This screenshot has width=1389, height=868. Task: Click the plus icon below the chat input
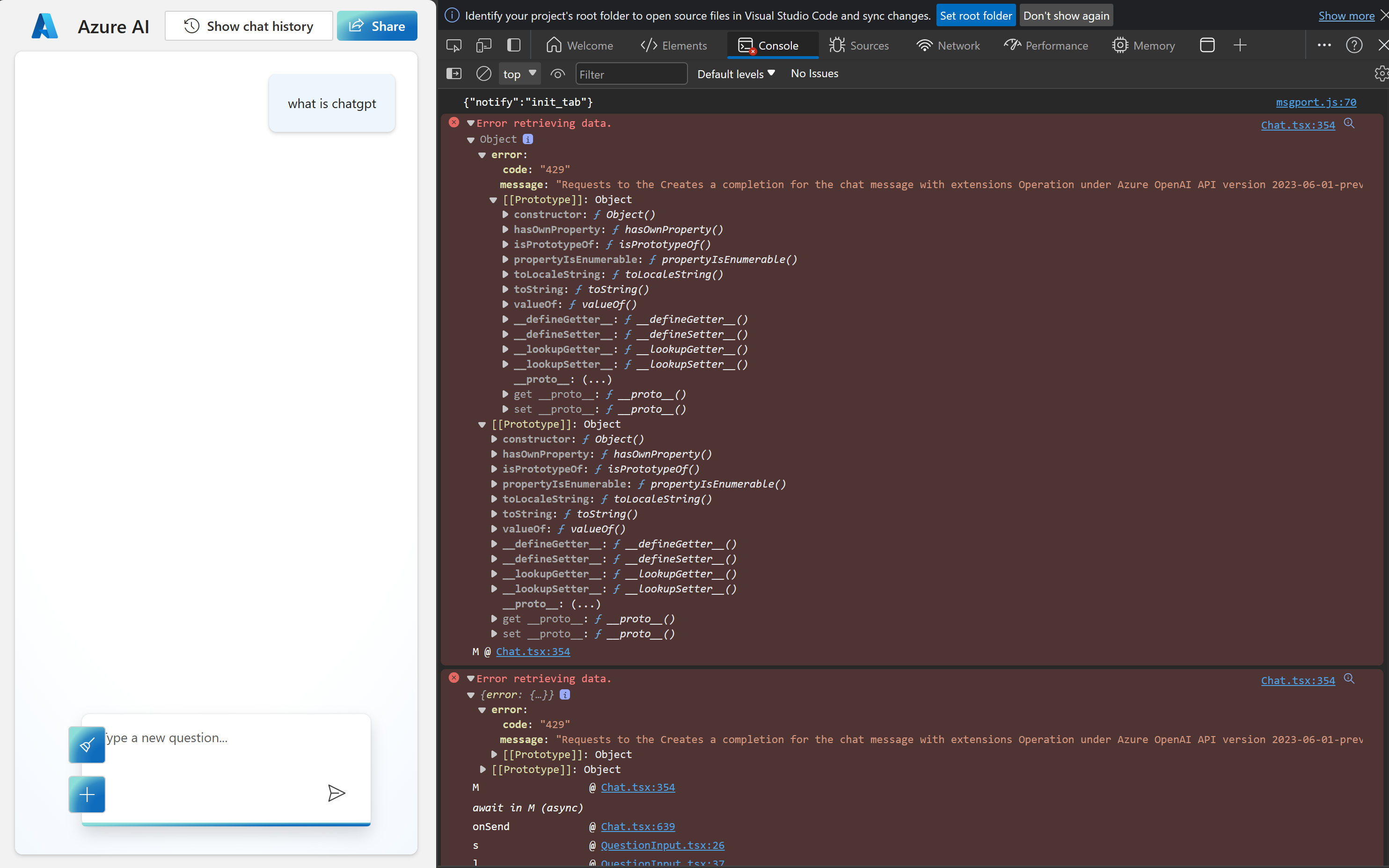87,795
